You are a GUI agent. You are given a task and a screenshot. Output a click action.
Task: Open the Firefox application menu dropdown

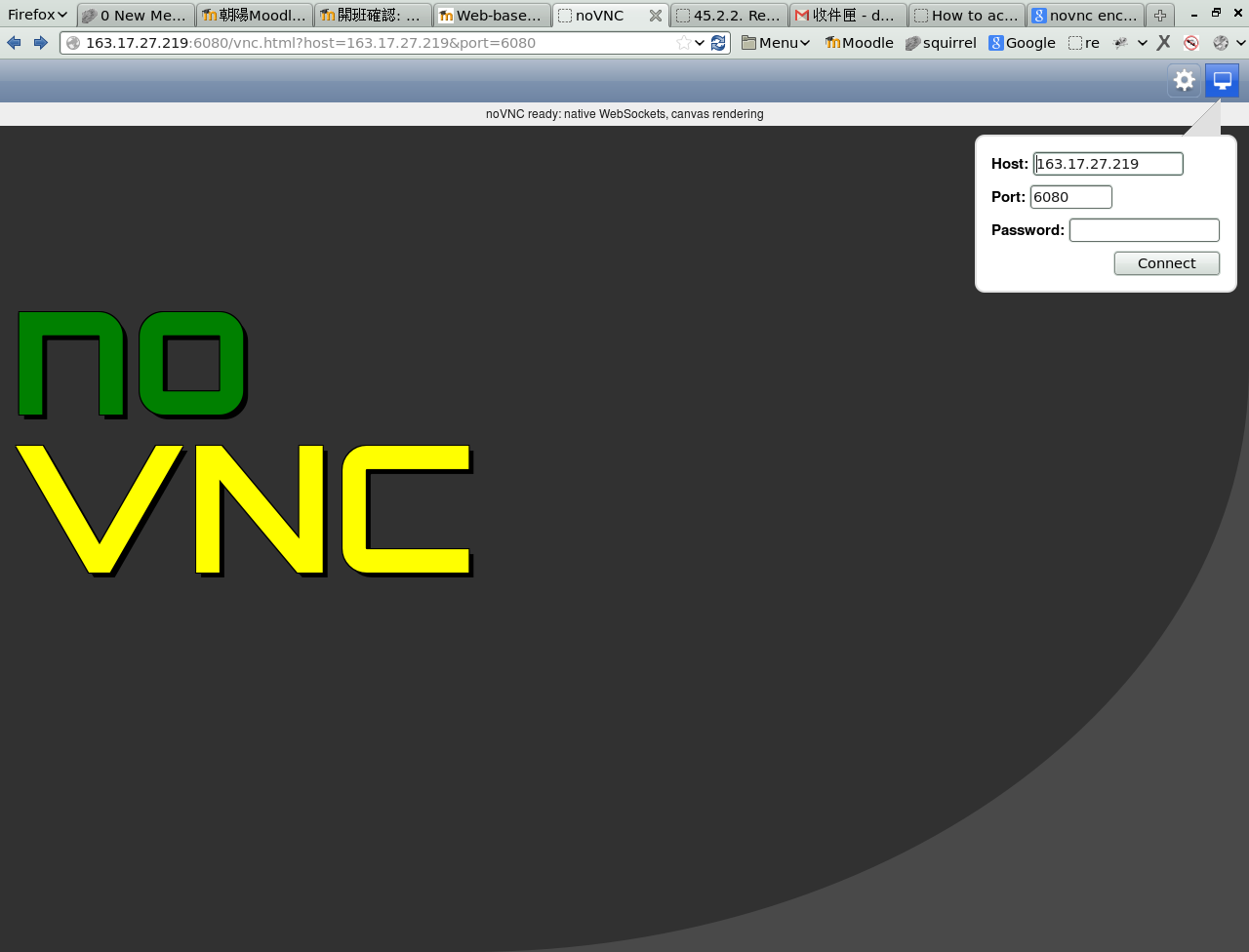click(37, 15)
